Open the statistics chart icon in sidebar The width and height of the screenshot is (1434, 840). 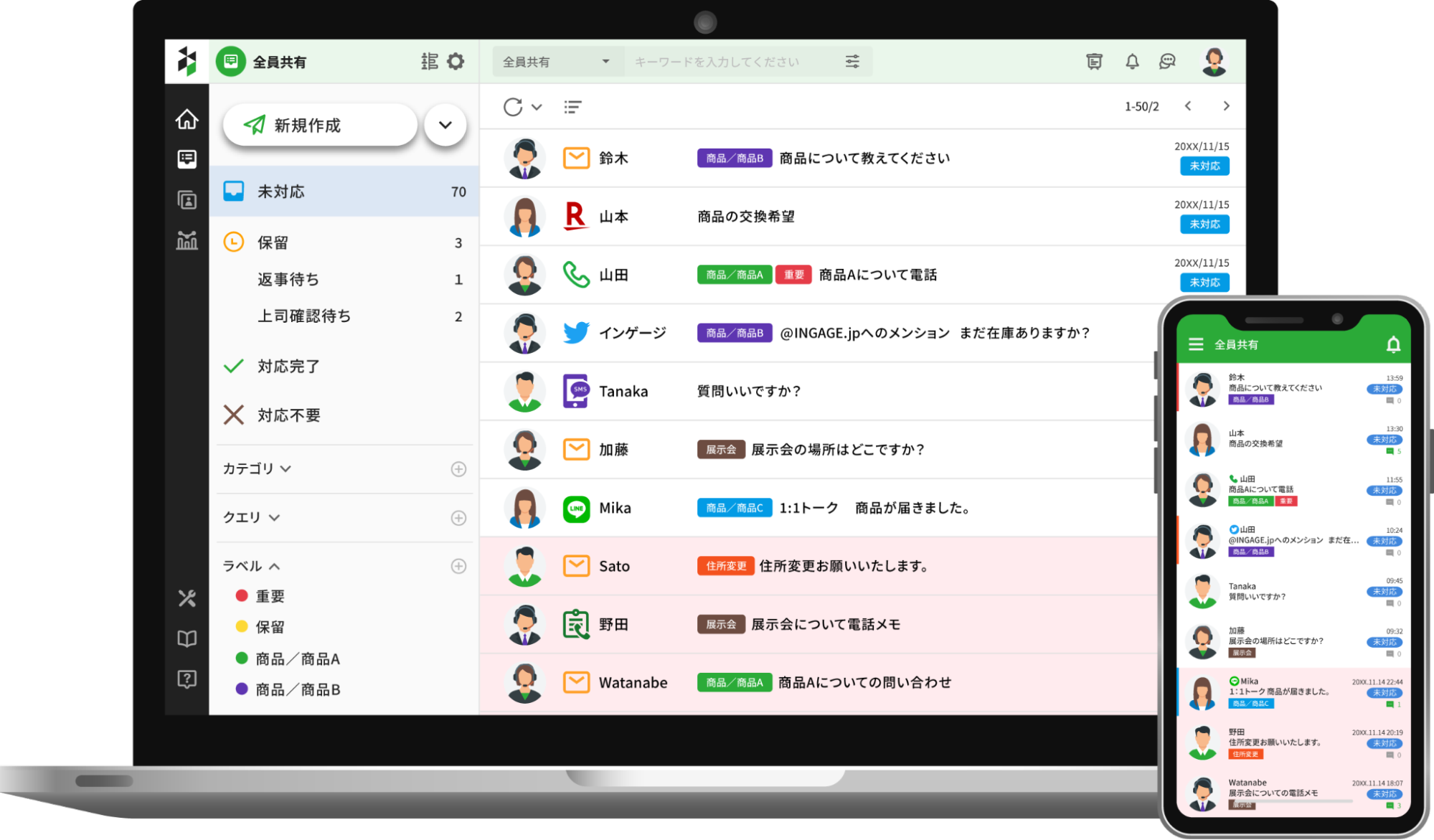[187, 240]
